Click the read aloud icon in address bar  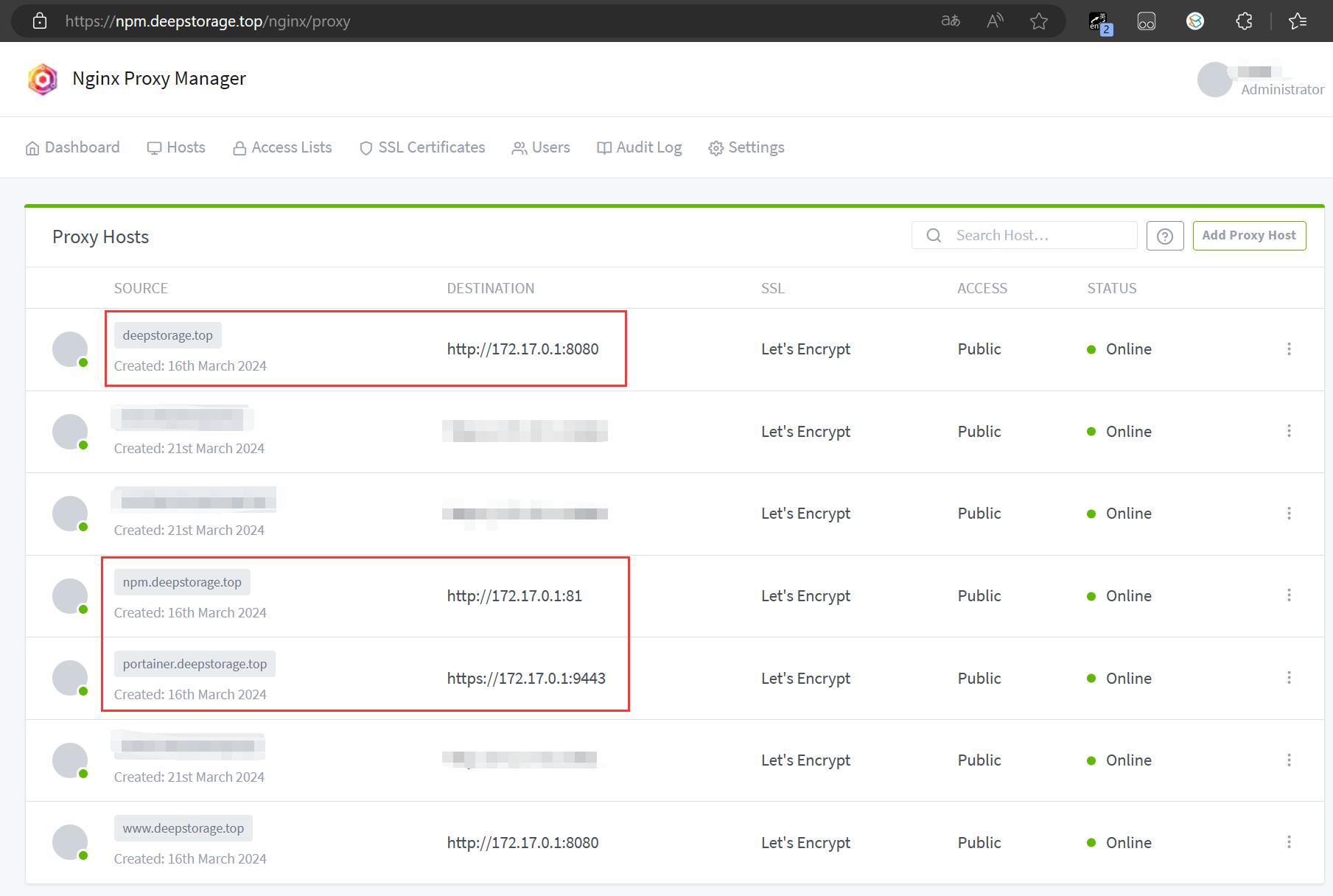pyautogui.click(x=995, y=21)
